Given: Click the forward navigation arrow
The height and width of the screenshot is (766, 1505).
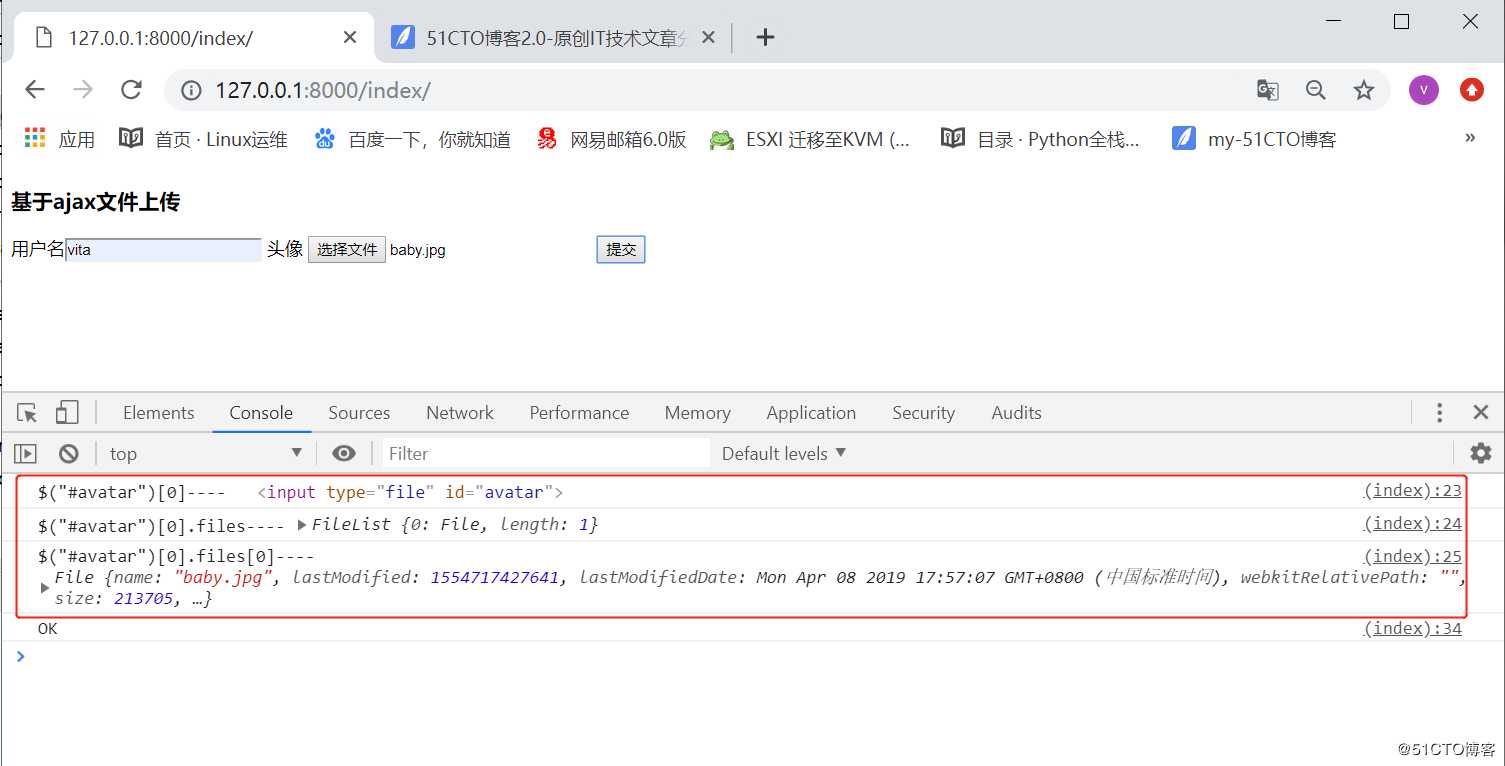Looking at the screenshot, I should pyautogui.click(x=83, y=90).
